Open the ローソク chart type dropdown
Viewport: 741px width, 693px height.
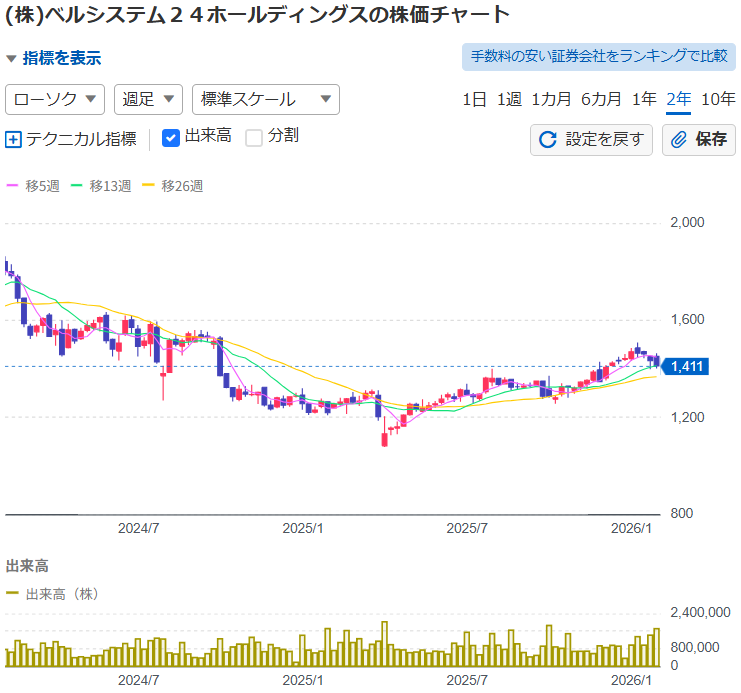56,99
